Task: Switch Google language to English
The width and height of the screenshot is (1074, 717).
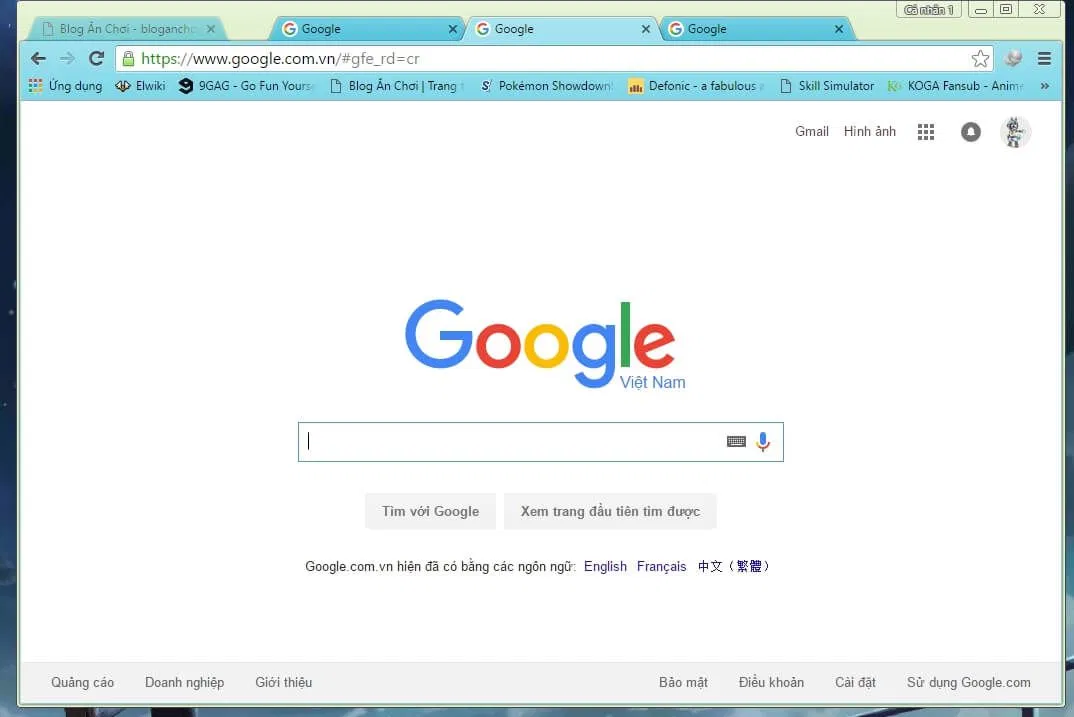Action: pyautogui.click(x=605, y=566)
